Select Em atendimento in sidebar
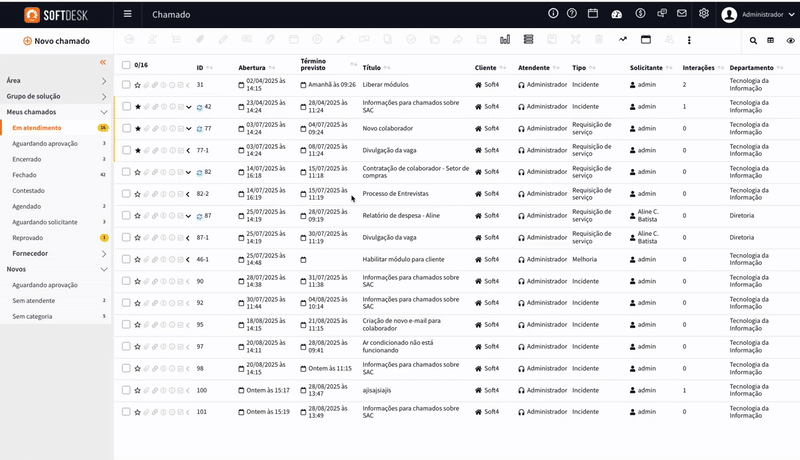800x460 pixels. (37, 128)
